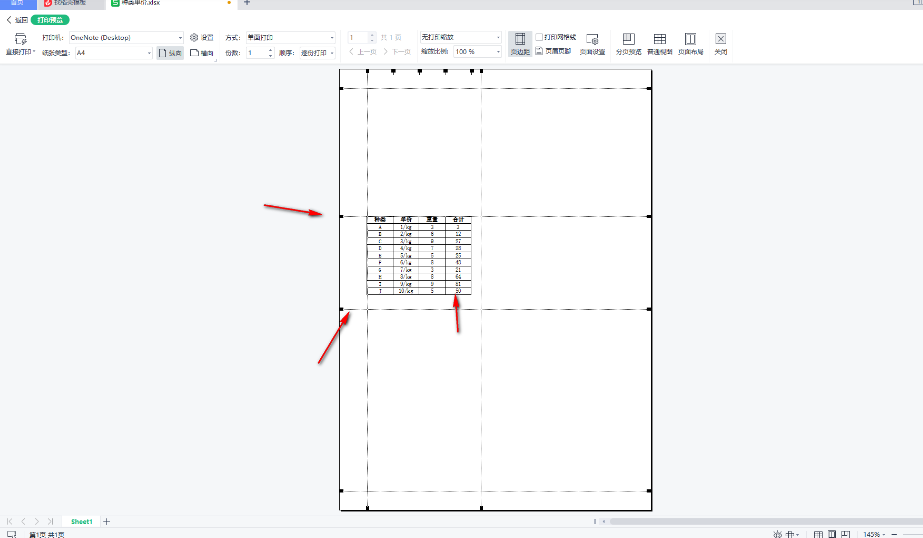Increase copies with the up stepper arrow

point(271,50)
